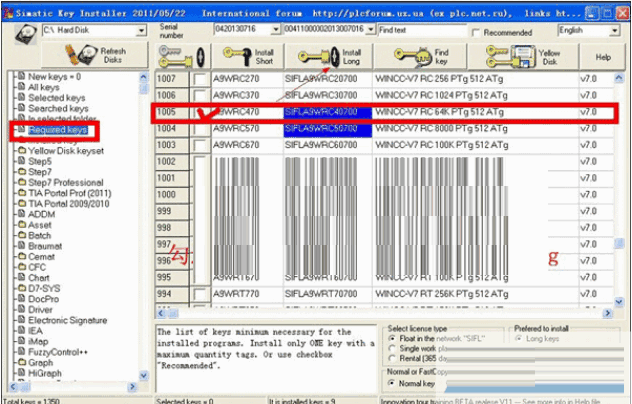Click the Help button
The height and width of the screenshot is (404, 632).
pyautogui.click(x=603, y=57)
